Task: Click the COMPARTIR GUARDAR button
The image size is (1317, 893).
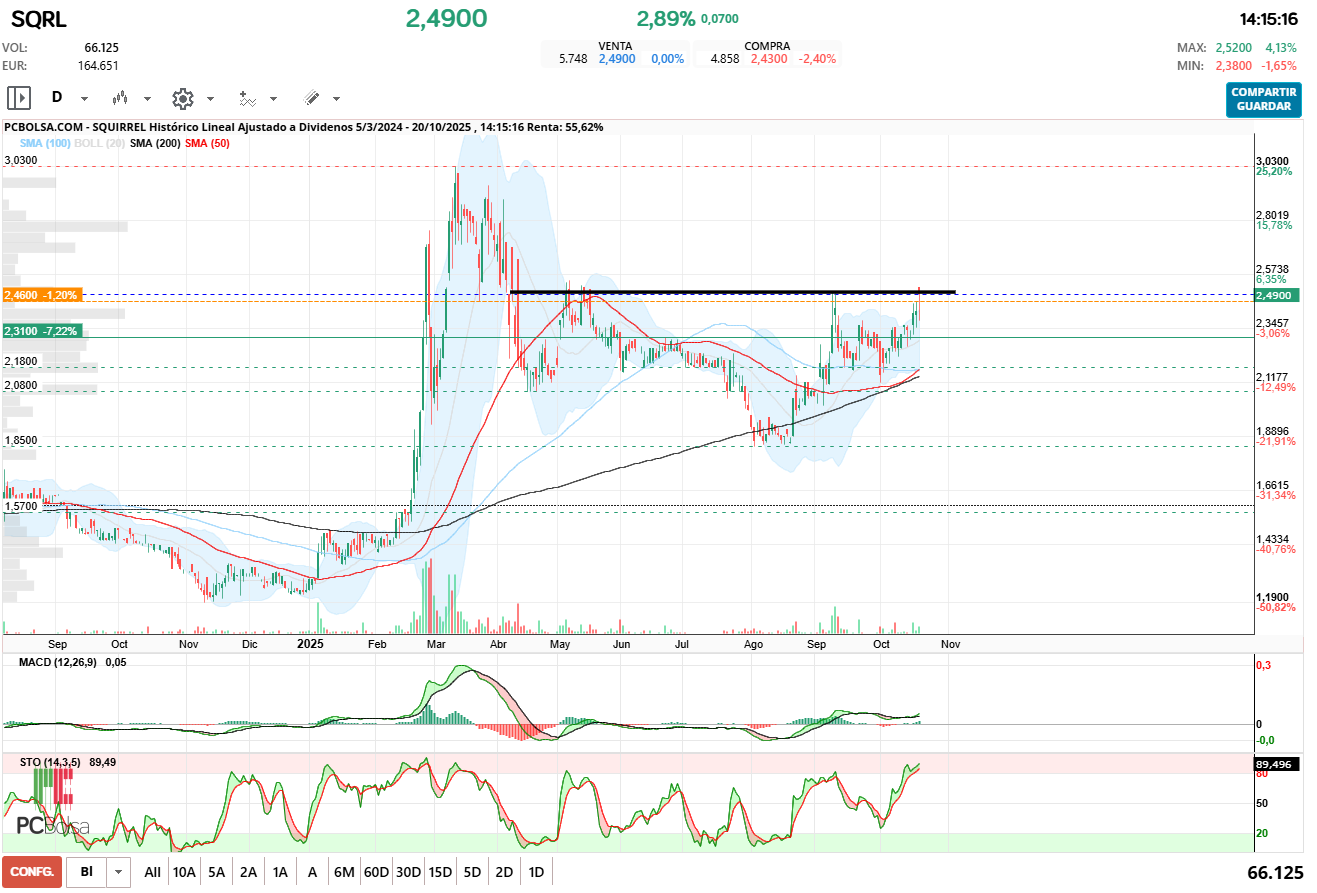Action: 1264,100
